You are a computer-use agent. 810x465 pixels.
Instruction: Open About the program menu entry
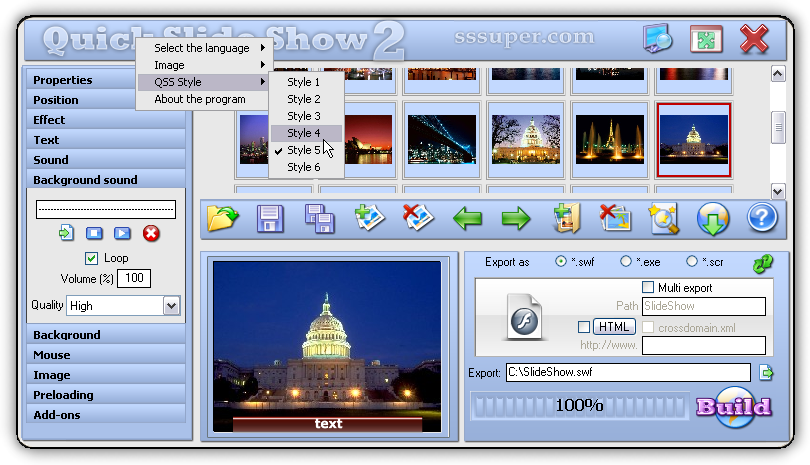click(x=200, y=99)
